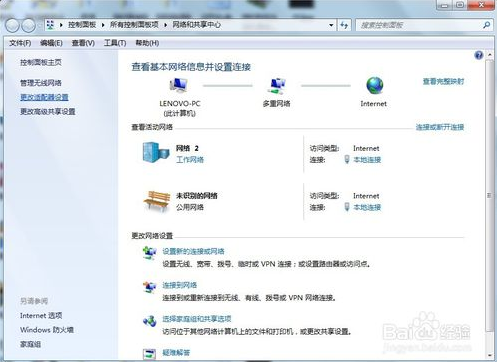Click the vertical scrollbar thumb
Screen dimensions: 497x362
[489, 195]
